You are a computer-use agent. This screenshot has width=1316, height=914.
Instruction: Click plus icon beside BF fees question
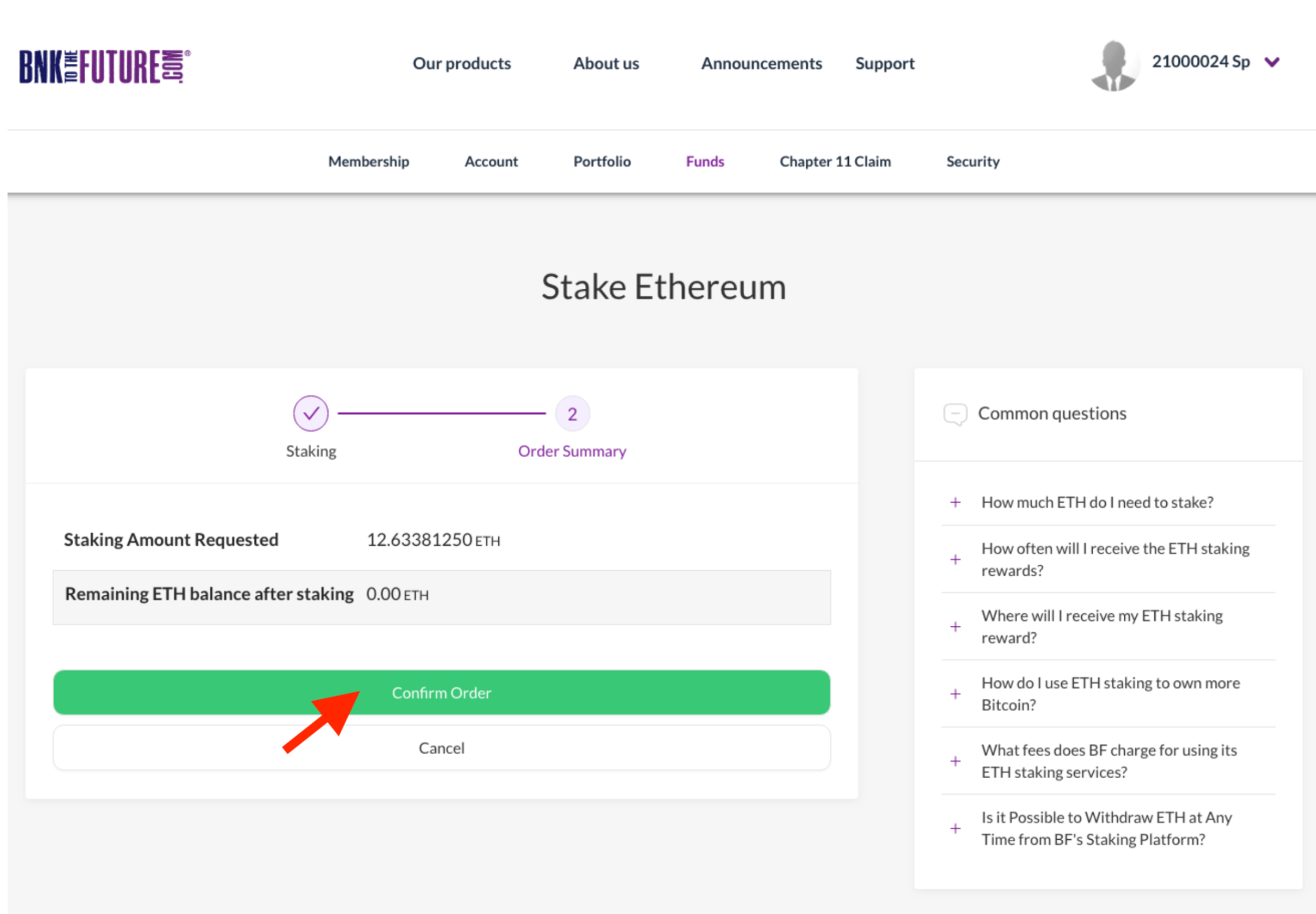956,761
